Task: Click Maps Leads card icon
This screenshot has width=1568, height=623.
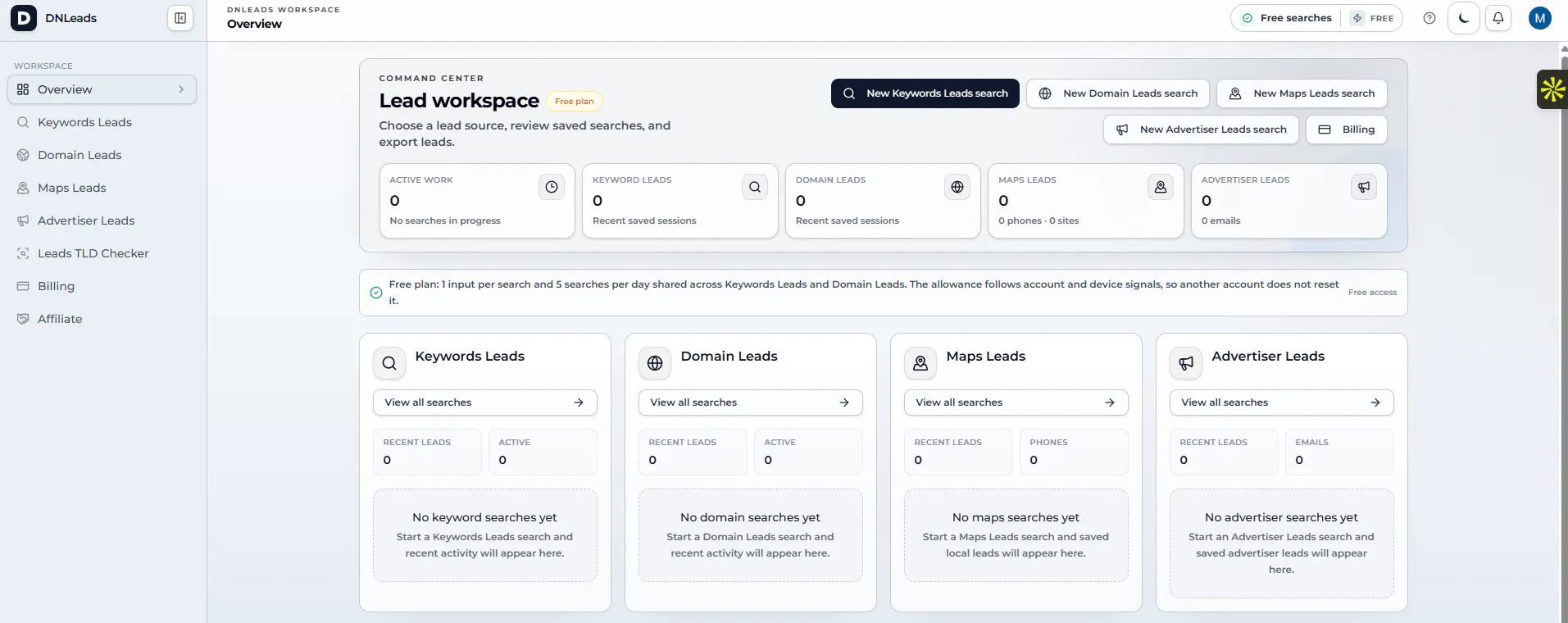Action: (920, 363)
